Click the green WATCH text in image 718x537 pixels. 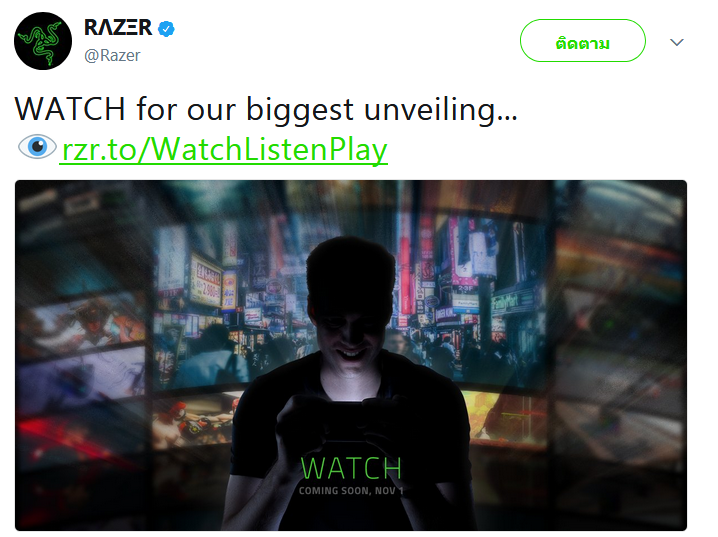coord(351,467)
